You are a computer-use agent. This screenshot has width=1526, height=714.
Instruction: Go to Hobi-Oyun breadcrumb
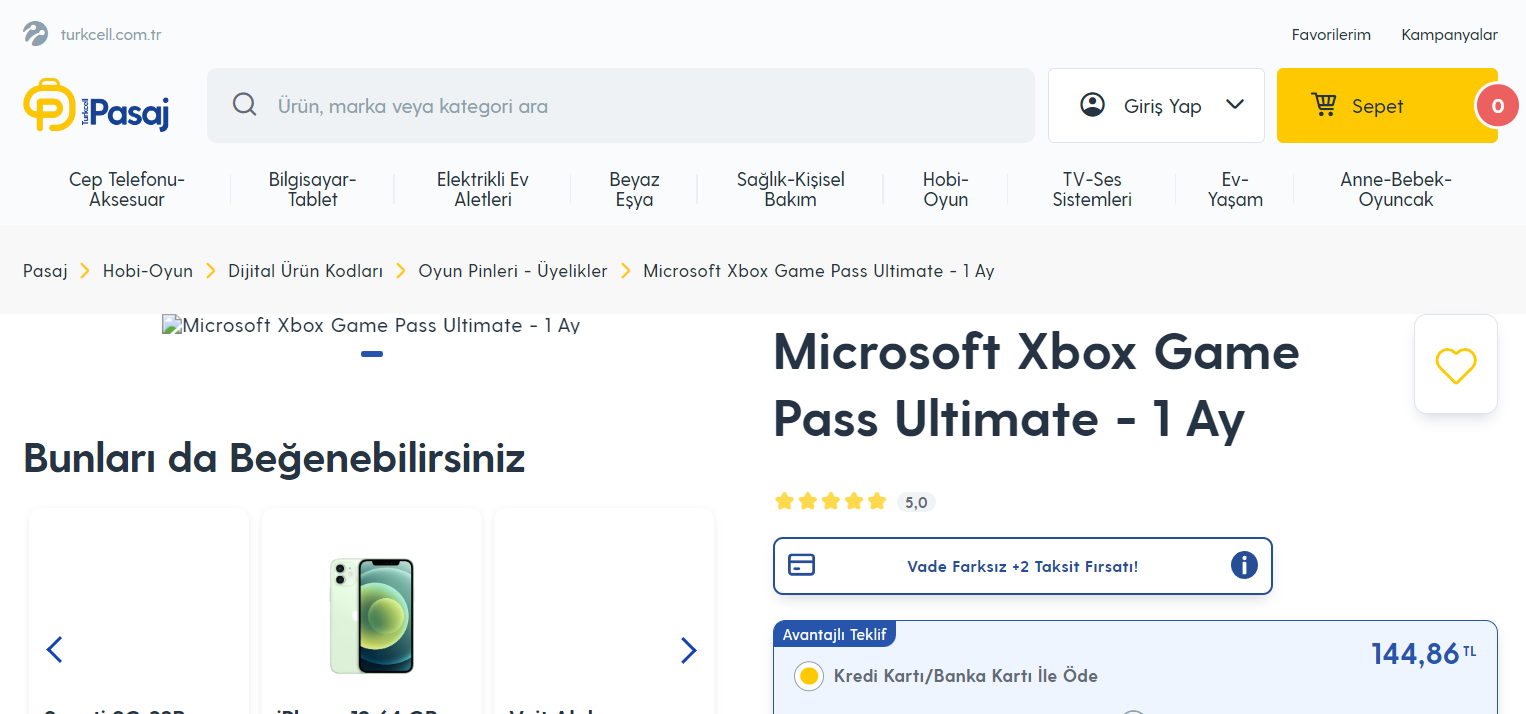click(148, 271)
